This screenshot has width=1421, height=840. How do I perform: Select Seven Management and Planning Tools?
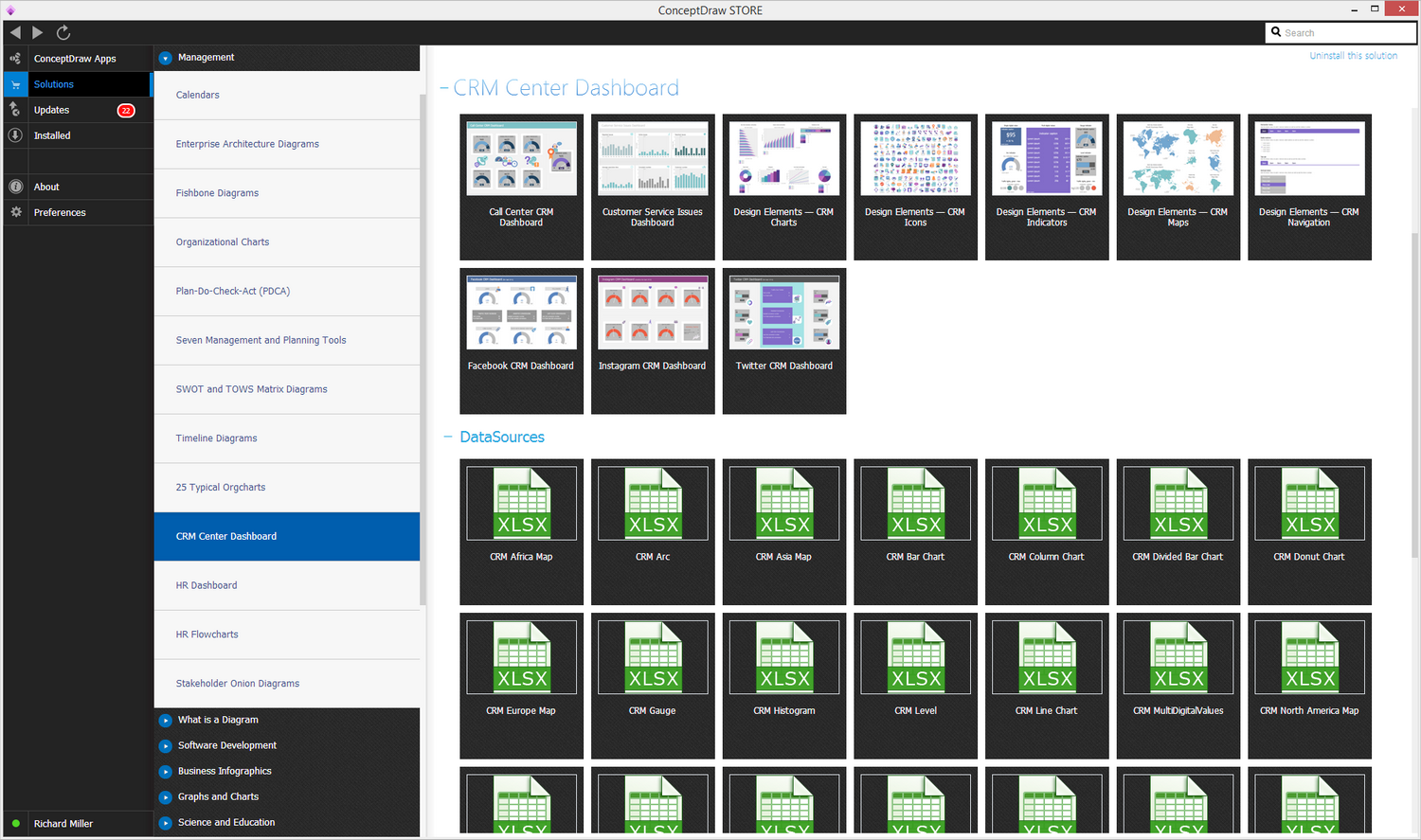[286, 340]
